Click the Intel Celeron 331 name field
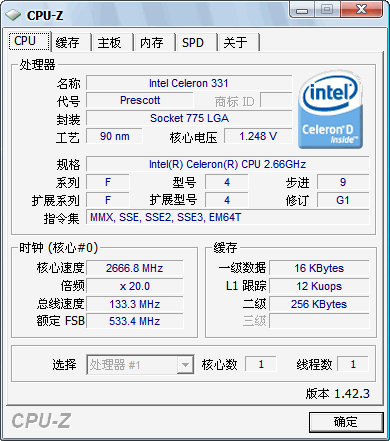 click(189, 83)
